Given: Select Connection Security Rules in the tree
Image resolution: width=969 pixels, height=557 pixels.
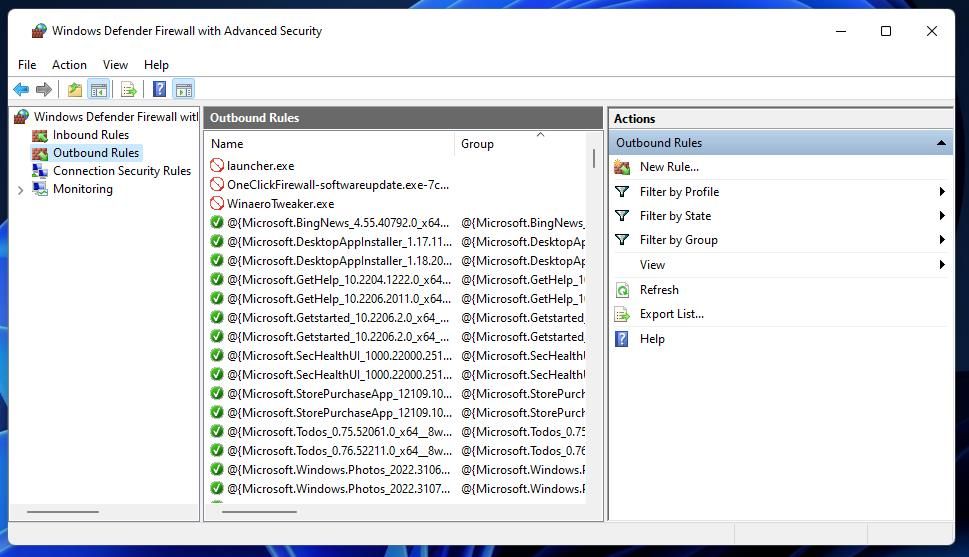Looking at the screenshot, I should coord(122,171).
